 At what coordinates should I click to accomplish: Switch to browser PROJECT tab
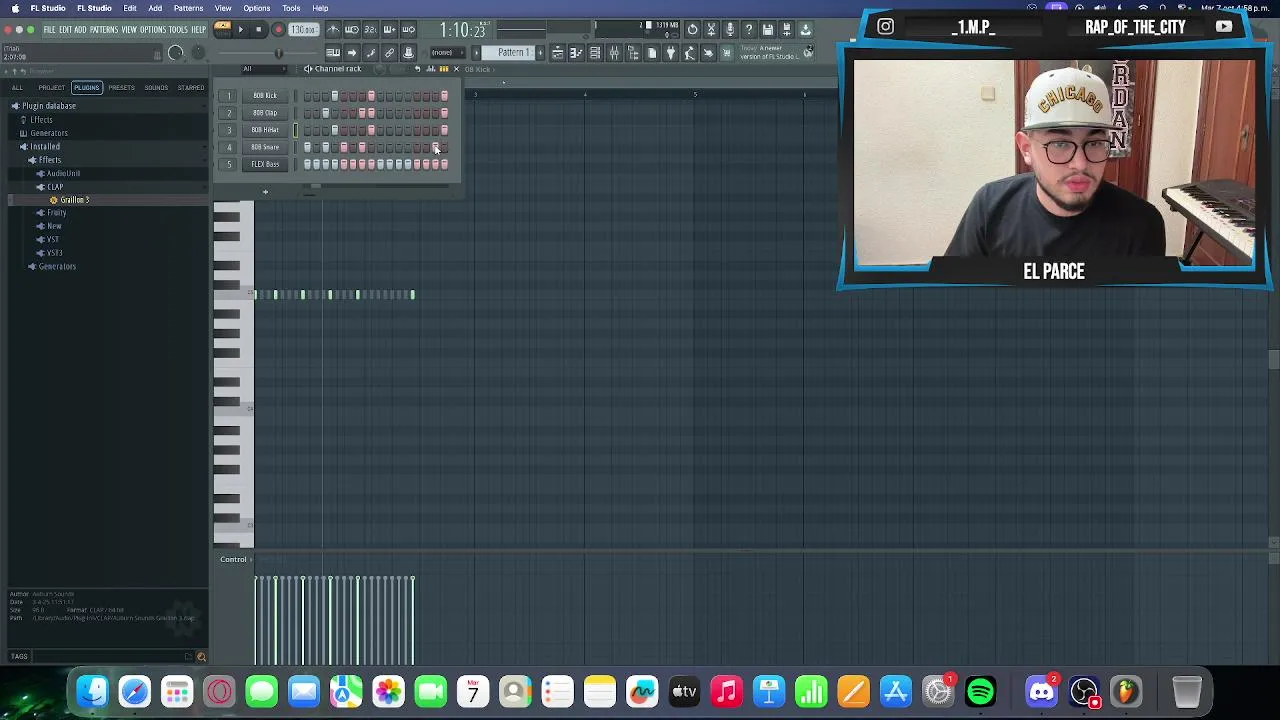click(x=51, y=87)
